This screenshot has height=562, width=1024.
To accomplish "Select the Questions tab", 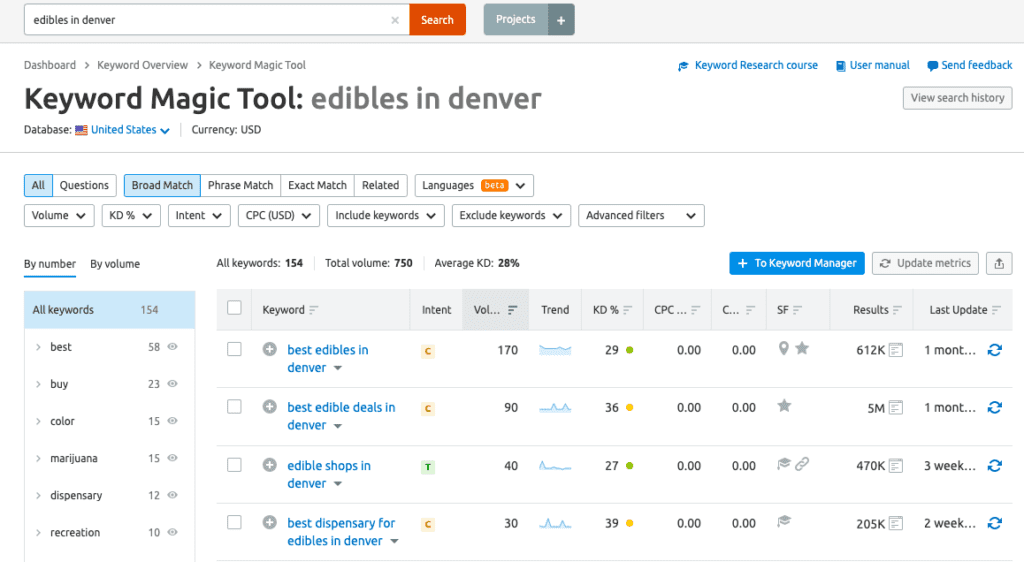I will (84, 185).
